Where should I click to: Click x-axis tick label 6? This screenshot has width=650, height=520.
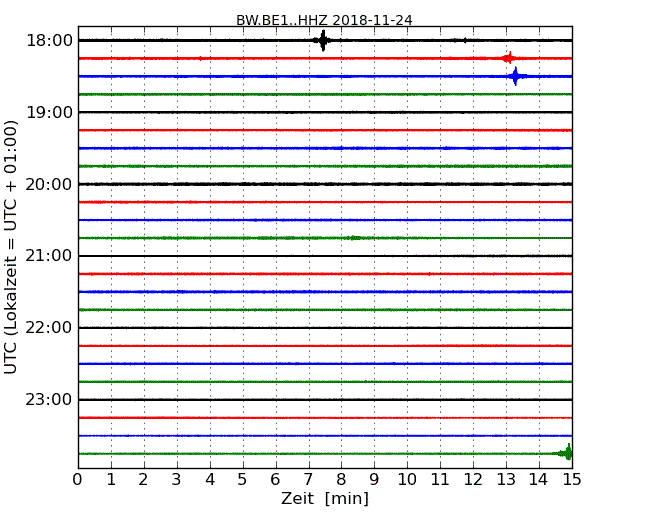[275, 479]
